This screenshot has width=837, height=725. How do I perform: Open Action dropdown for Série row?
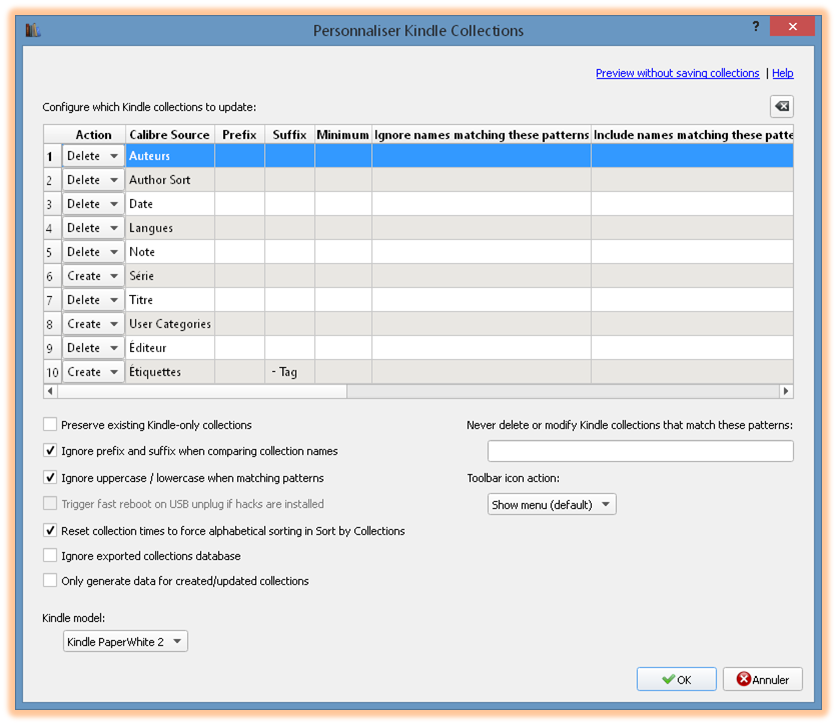[93, 276]
